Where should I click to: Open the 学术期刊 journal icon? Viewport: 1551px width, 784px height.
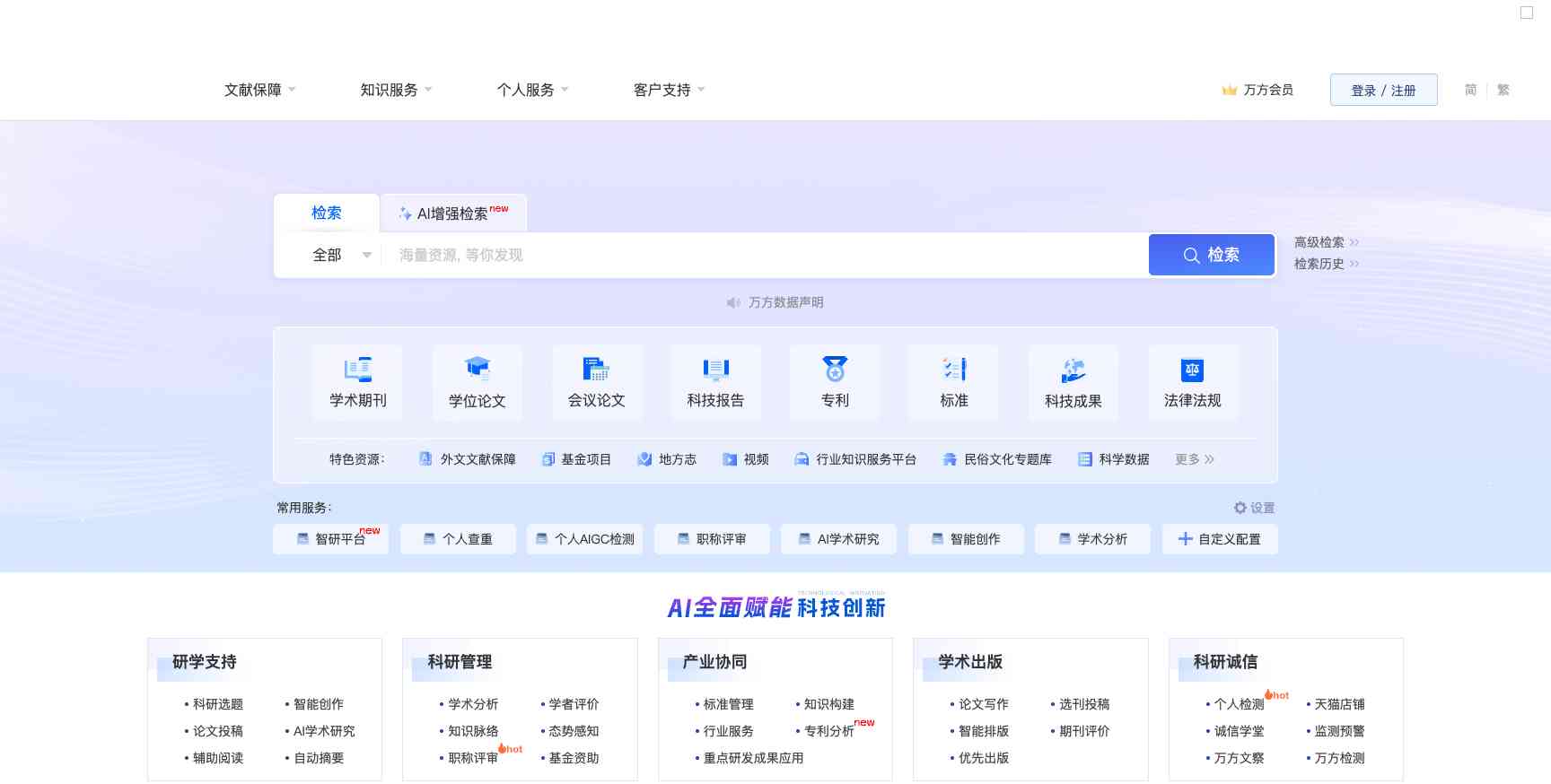(x=357, y=370)
